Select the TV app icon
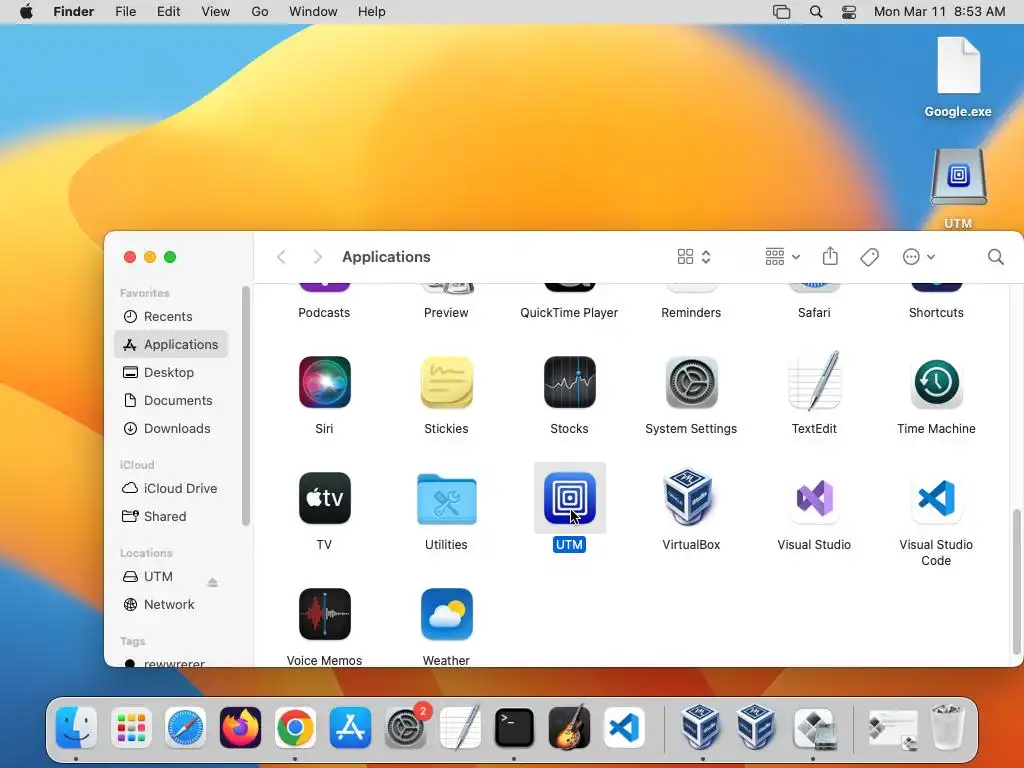The width and height of the screenshot is (1024, 768). coord(325,498)
